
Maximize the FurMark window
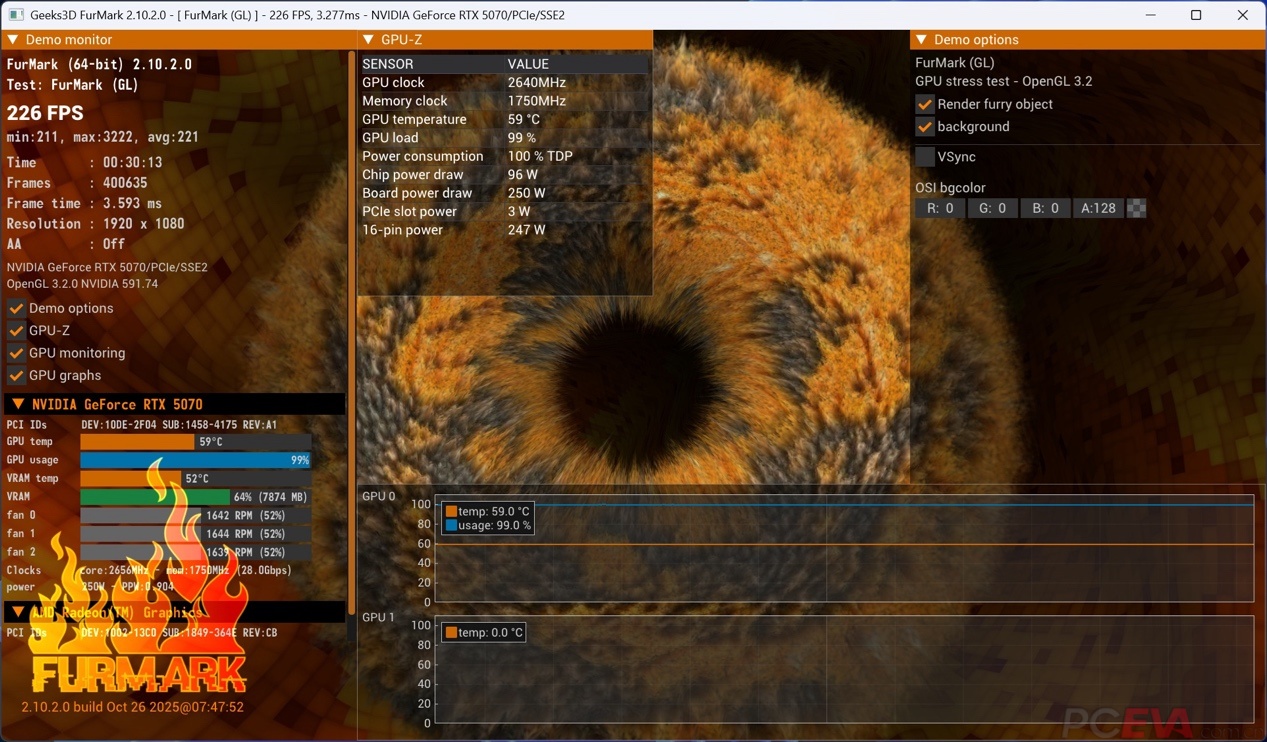(1196, 15)
